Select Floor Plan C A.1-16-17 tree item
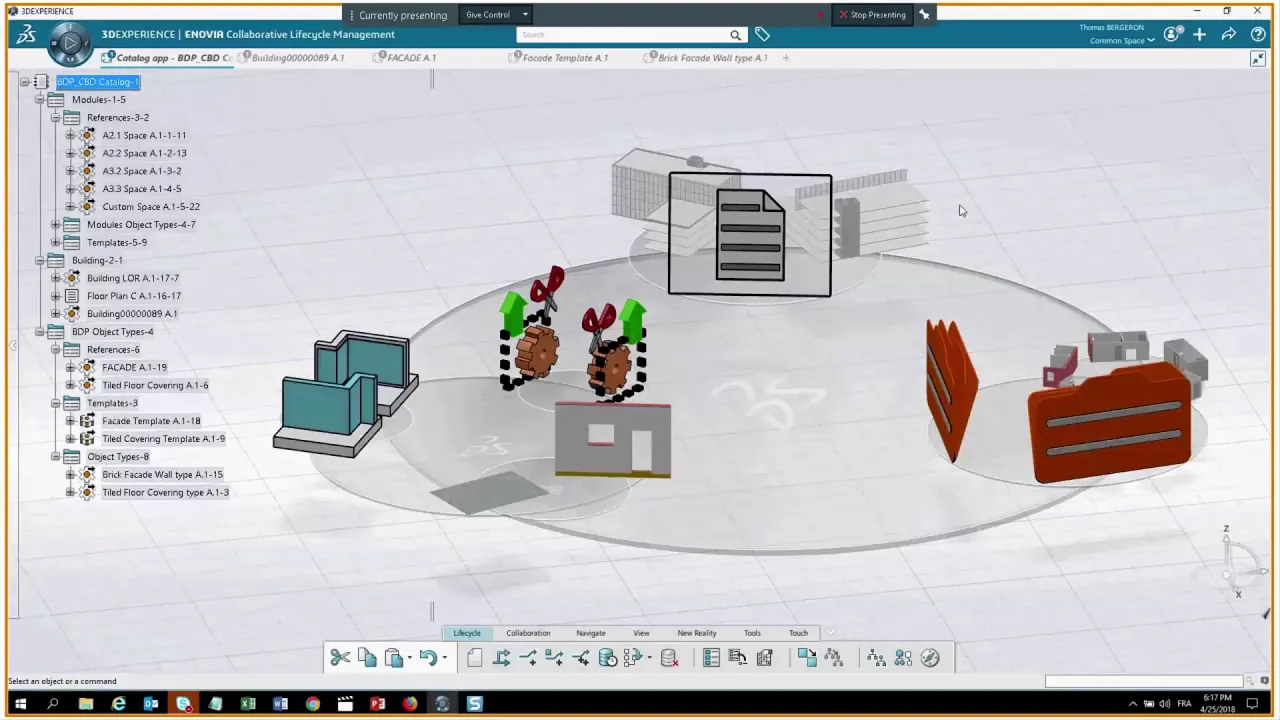1280x720 pixels. coord(134,296)
